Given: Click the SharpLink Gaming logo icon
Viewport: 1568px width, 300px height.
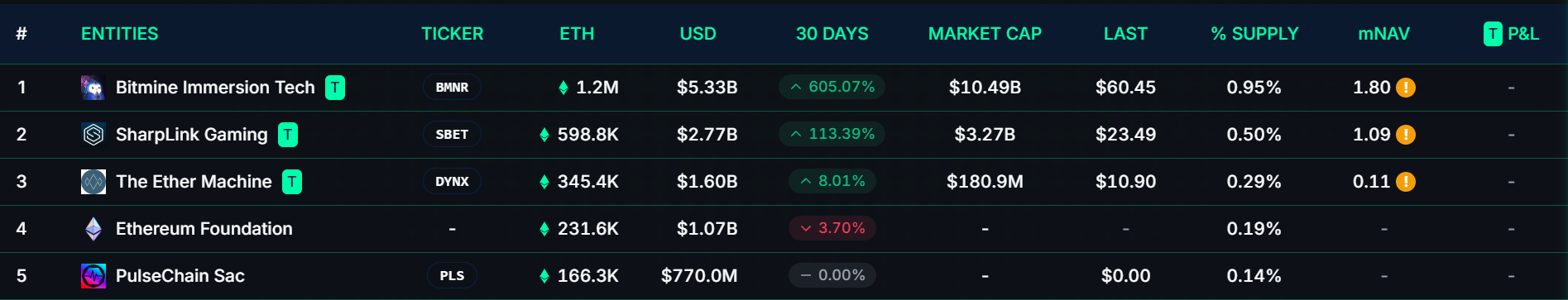Looking at the screenshot, I should pyautogui.click(x=94, y=135).
